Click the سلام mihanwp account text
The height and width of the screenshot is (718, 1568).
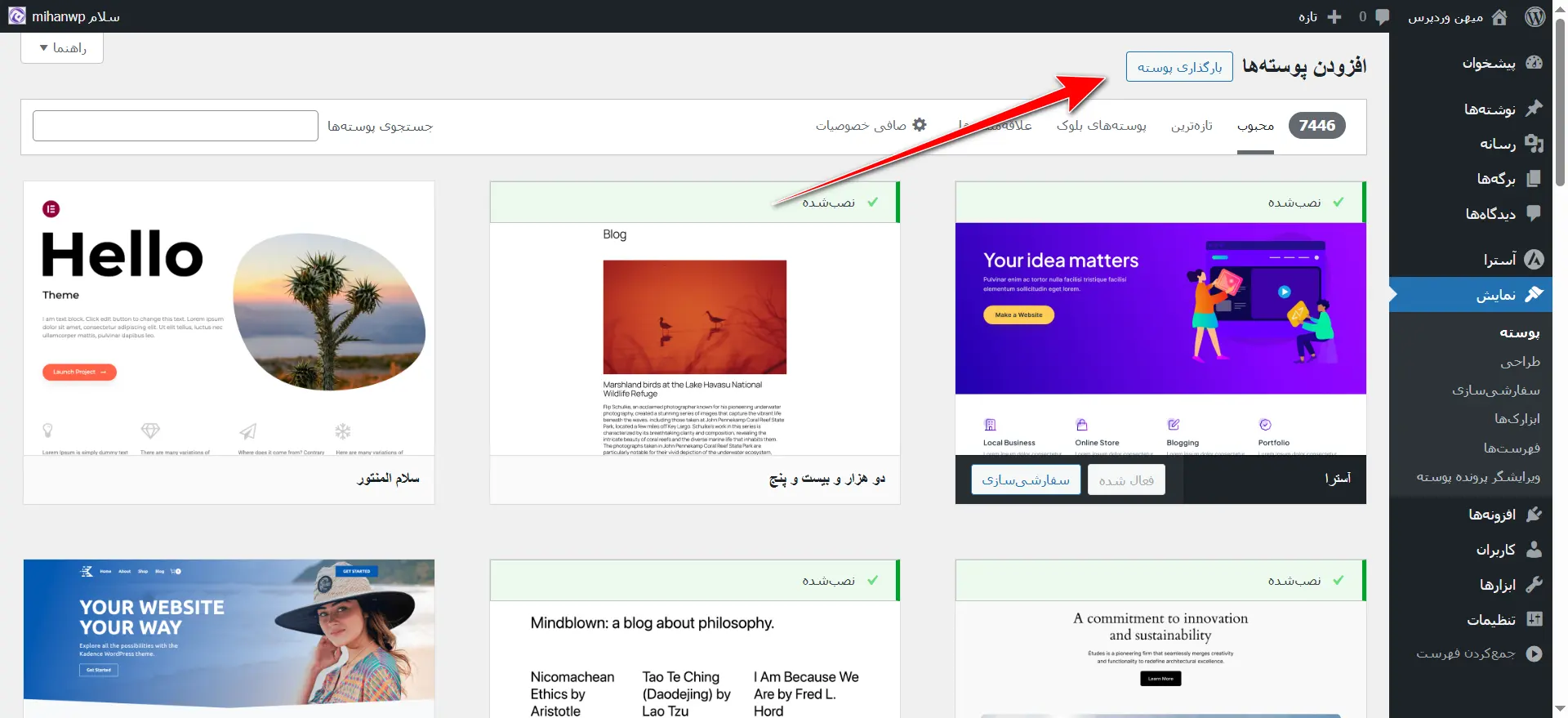[76, 16]
